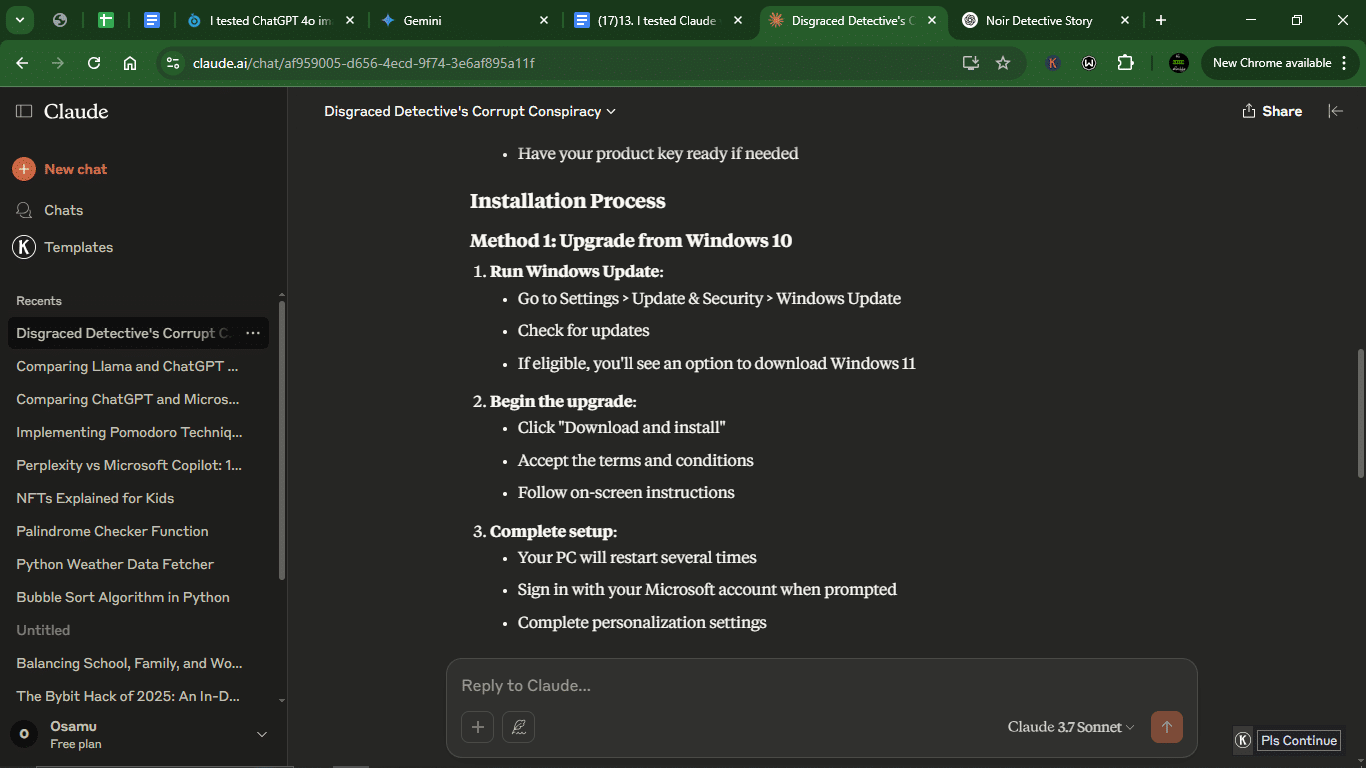Click the install app icon in address bar
The width and height of the screenshot is (1366, 768).
click(x=970, y=63)
